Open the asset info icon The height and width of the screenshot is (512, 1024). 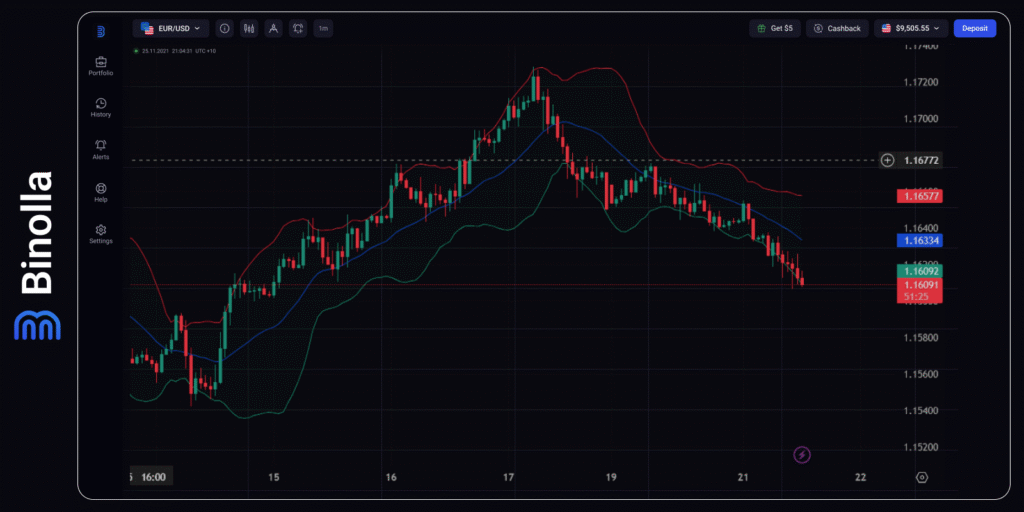224,29
